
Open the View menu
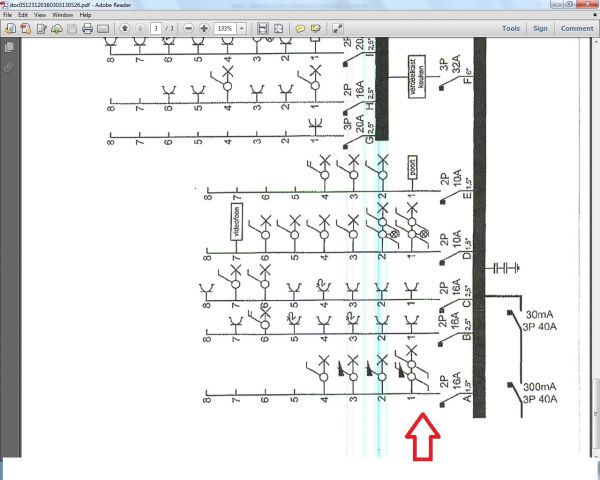pos(40,15)
